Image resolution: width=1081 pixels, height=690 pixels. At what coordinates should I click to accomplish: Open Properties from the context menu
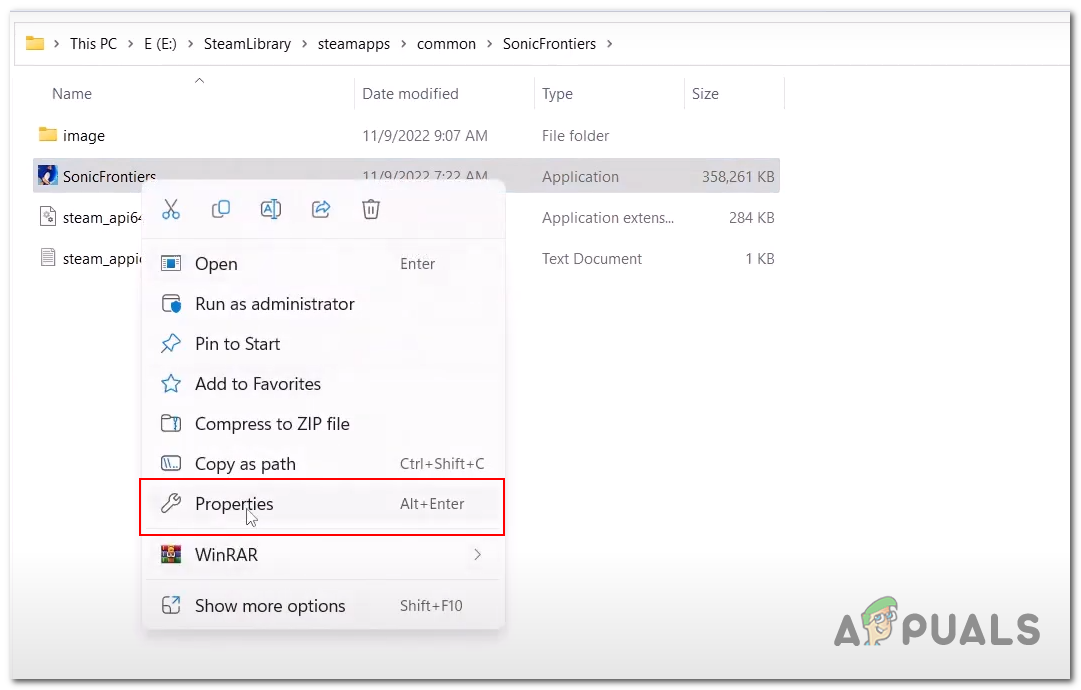tap(323, 504)
